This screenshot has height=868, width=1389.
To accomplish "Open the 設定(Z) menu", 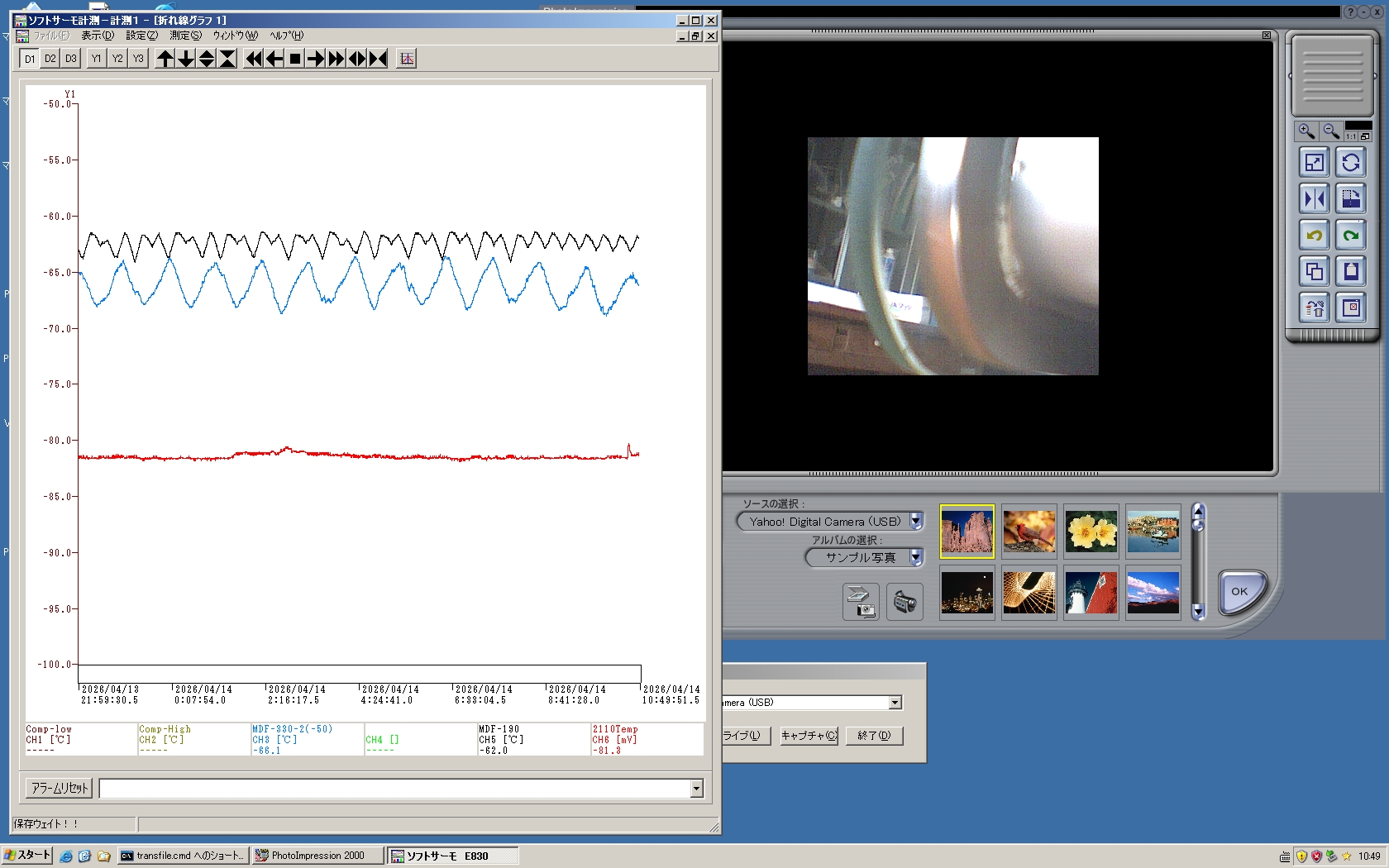I will coord(141,36).
